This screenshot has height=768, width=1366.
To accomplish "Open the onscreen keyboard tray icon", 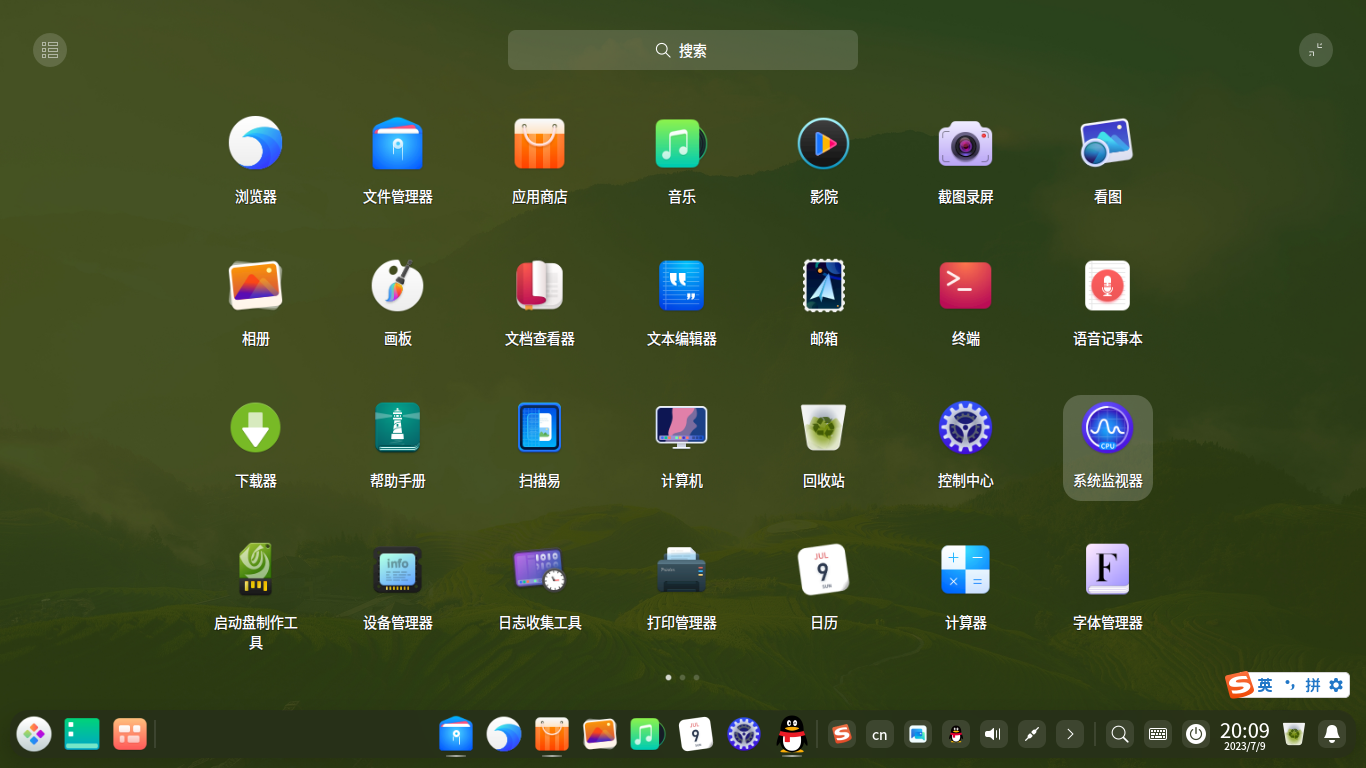I will tap(1158, 734).
